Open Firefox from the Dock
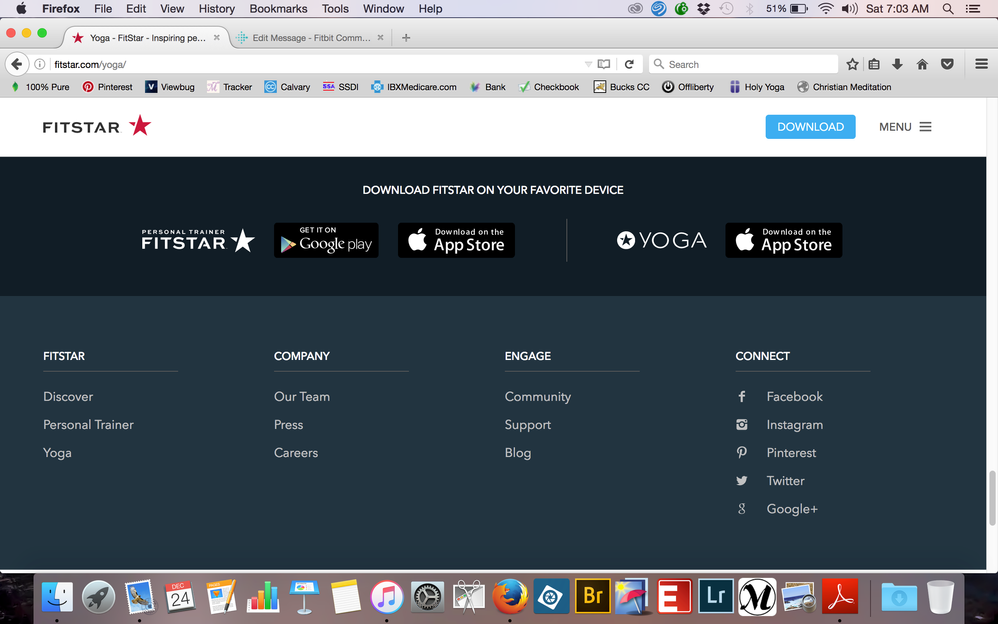Image resolution: width=998 pixels, height=624 pixels. pos(510,597)
